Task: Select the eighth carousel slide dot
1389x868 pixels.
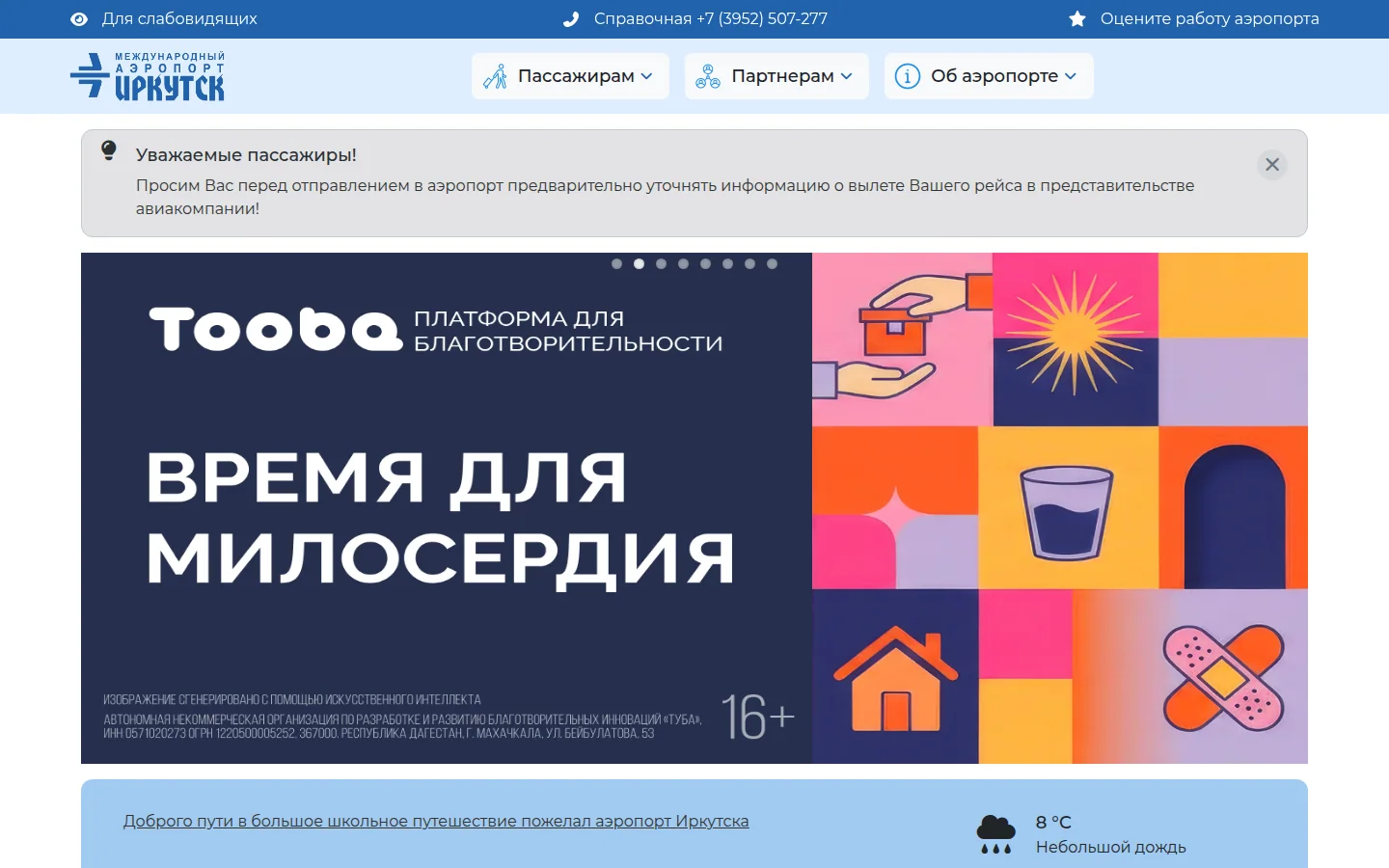Action: tap(772, 263)
